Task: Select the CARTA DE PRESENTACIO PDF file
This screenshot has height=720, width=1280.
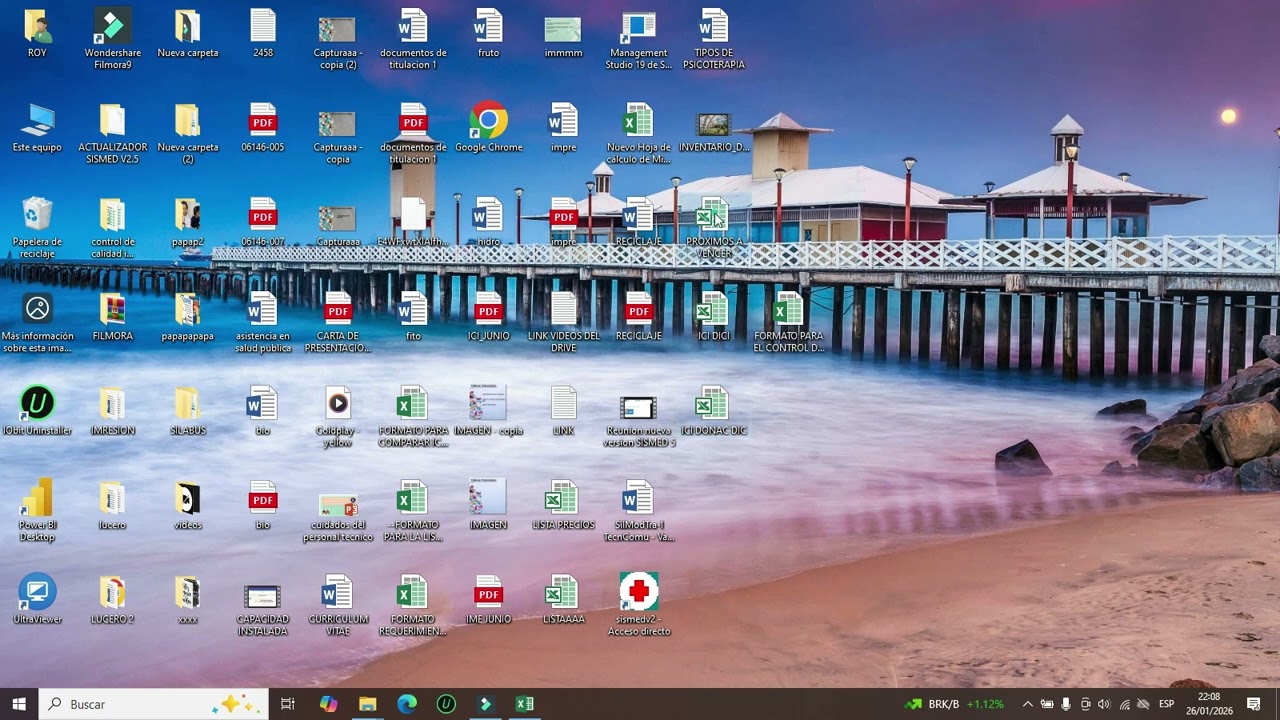Action: pyautogui.click(x=338, y=322)
